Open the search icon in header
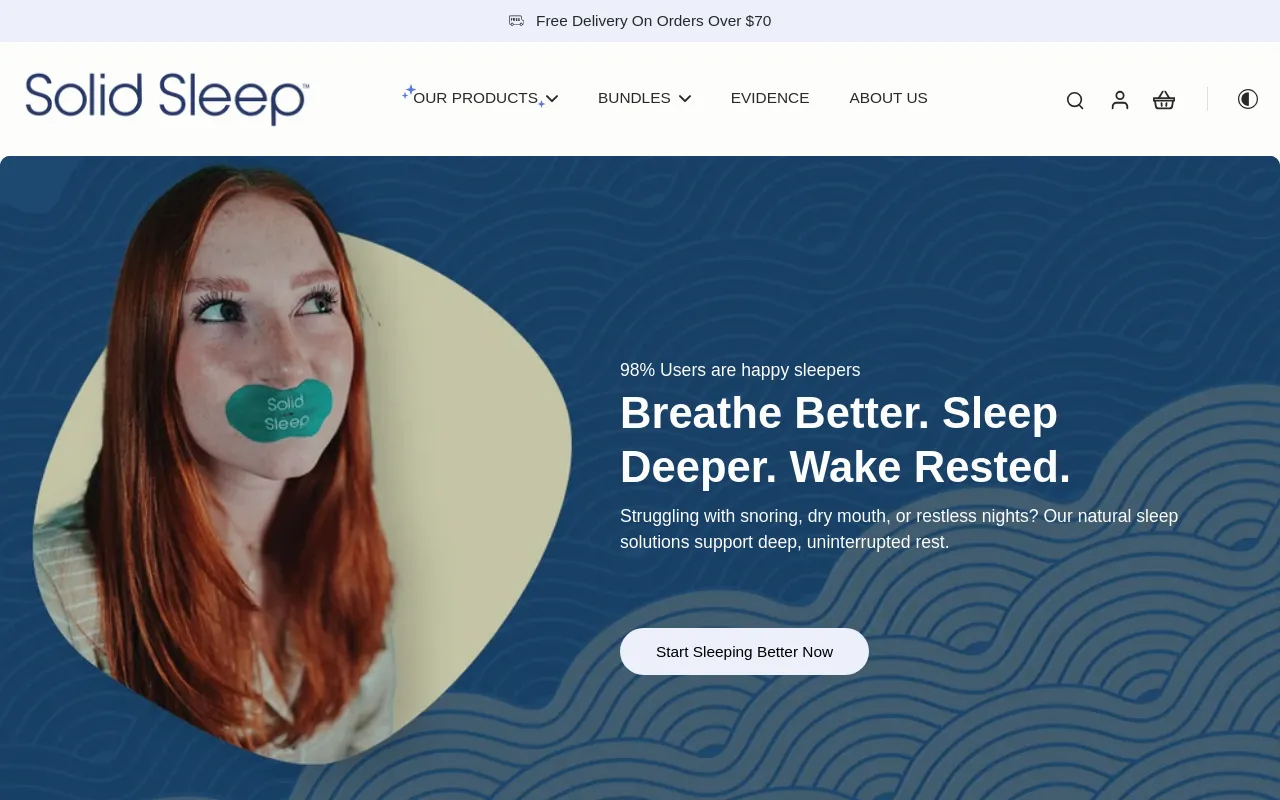 coord(1075,100)
